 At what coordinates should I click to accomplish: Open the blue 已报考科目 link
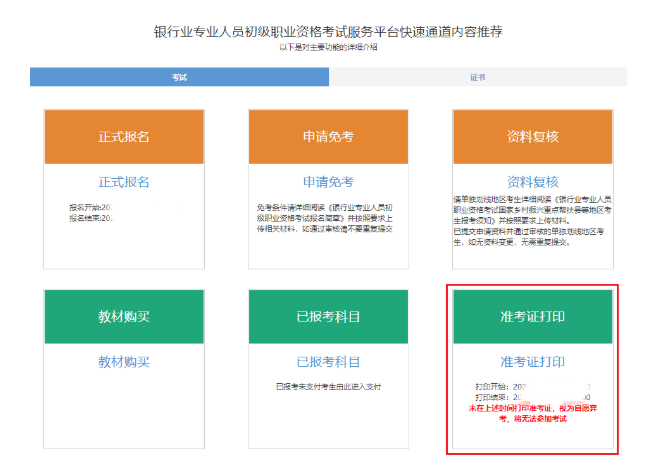pyautogui.click(x=328, y=362)
